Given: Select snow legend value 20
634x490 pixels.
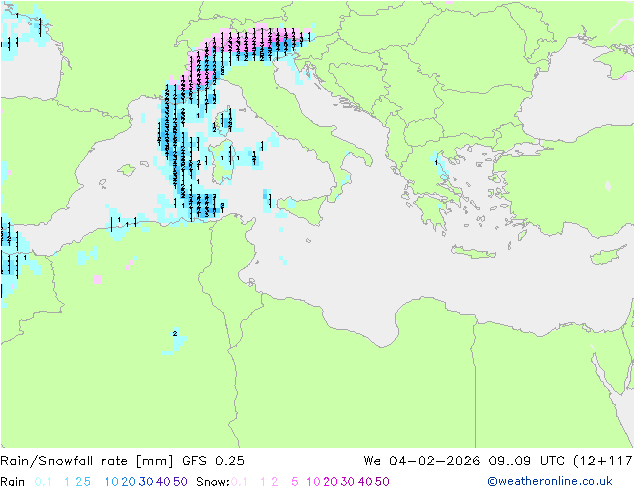Looking at the screenshot, I should [x=330, y=482].
